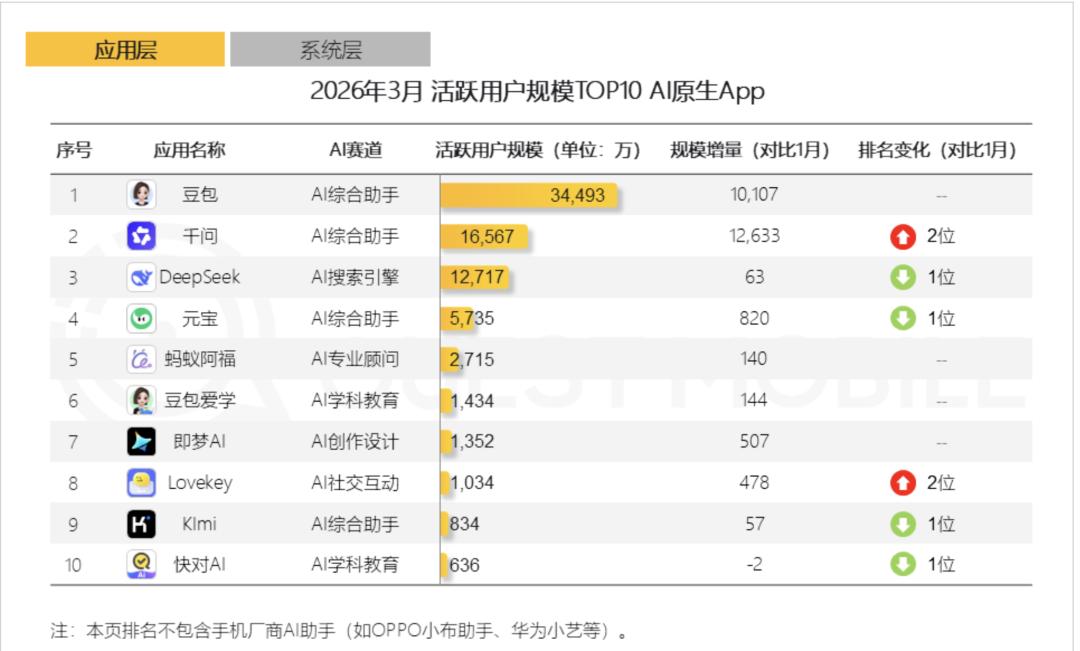Click the footnote about 手机厂商AI助手
Image resolution: width=1080 pixels, height=651 pixels.
click(x=340, y=630)
